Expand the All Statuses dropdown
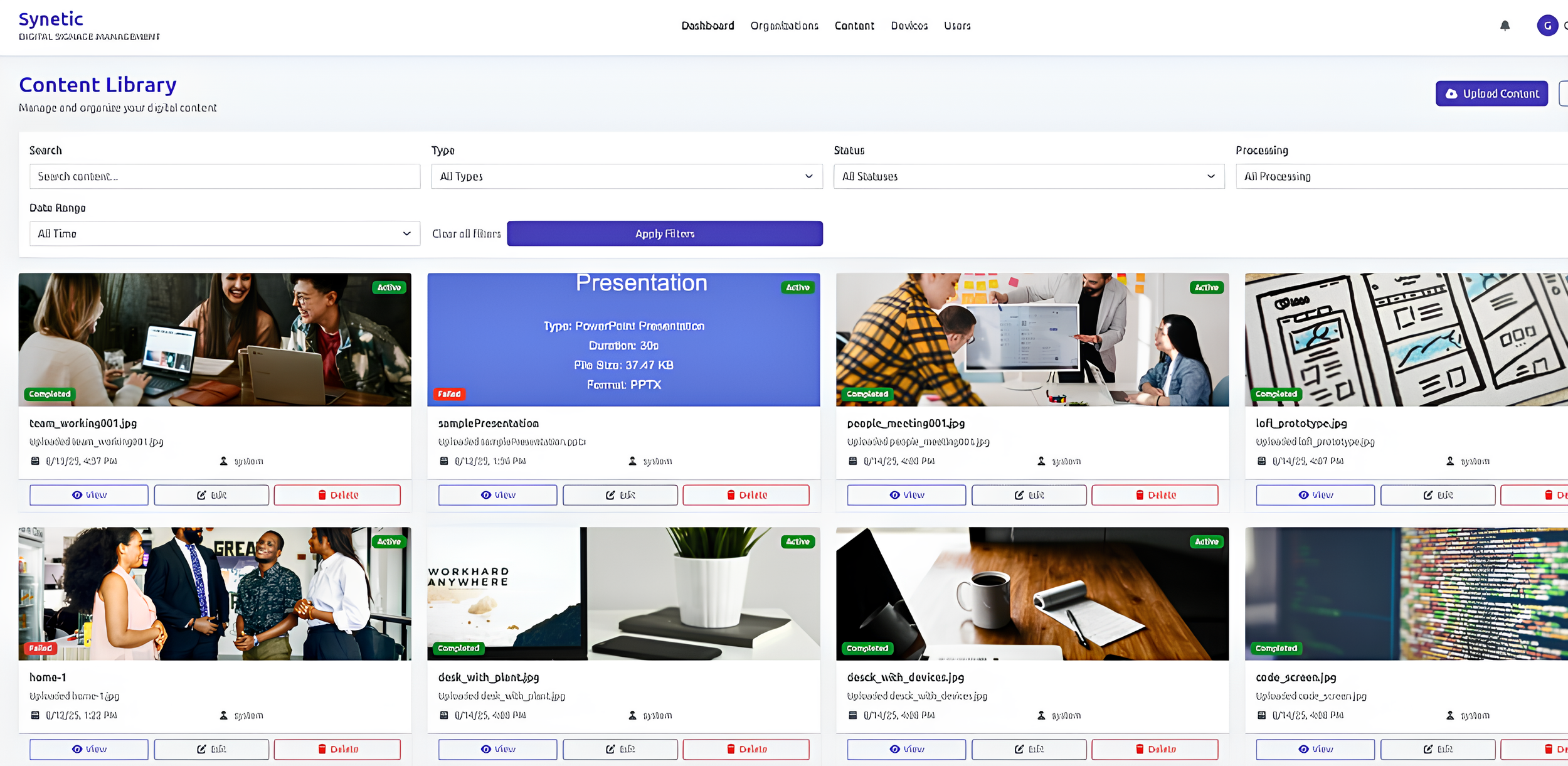This screenshot has width=1568, height=766. coord(1029,176)
